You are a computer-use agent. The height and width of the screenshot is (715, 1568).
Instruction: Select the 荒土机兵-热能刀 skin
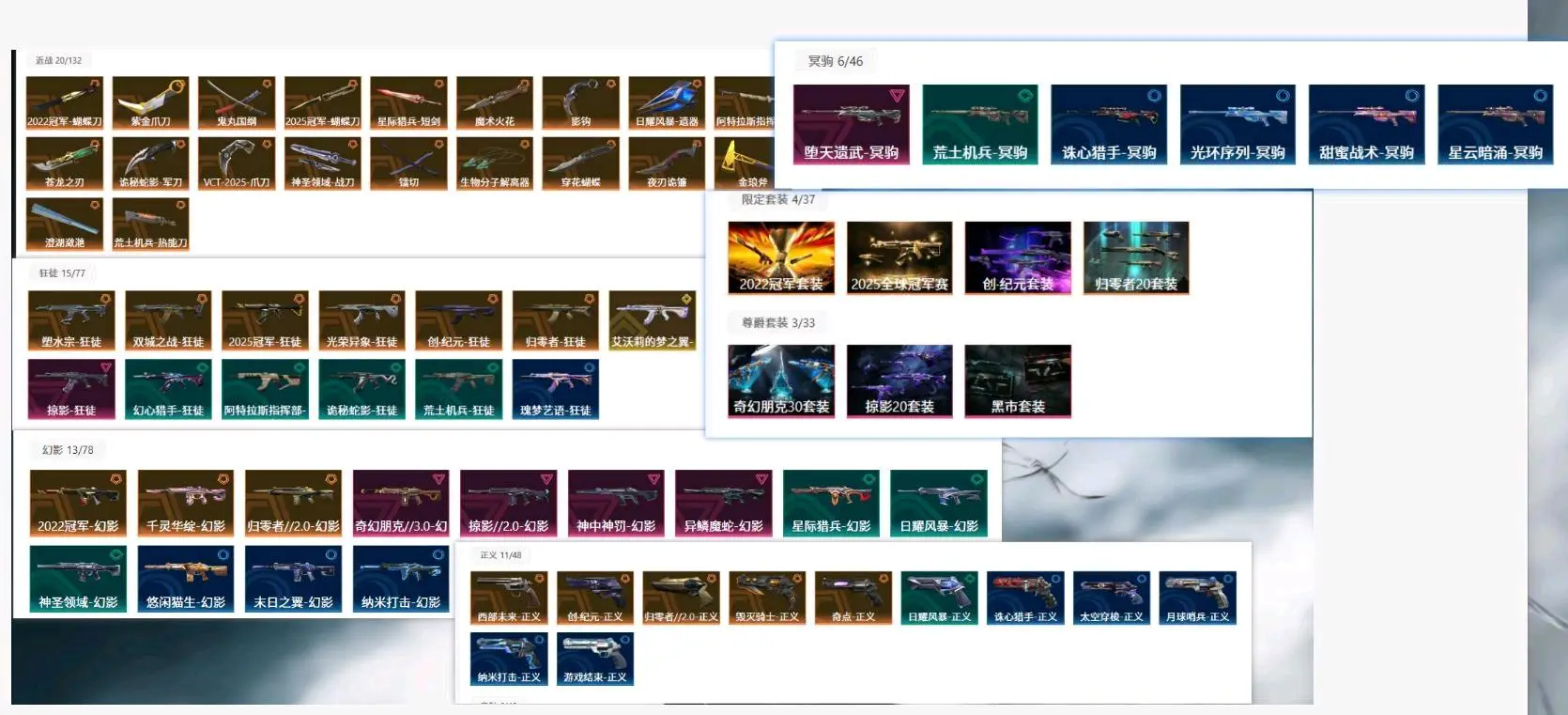pyautogui.click(x=150, y=224)
